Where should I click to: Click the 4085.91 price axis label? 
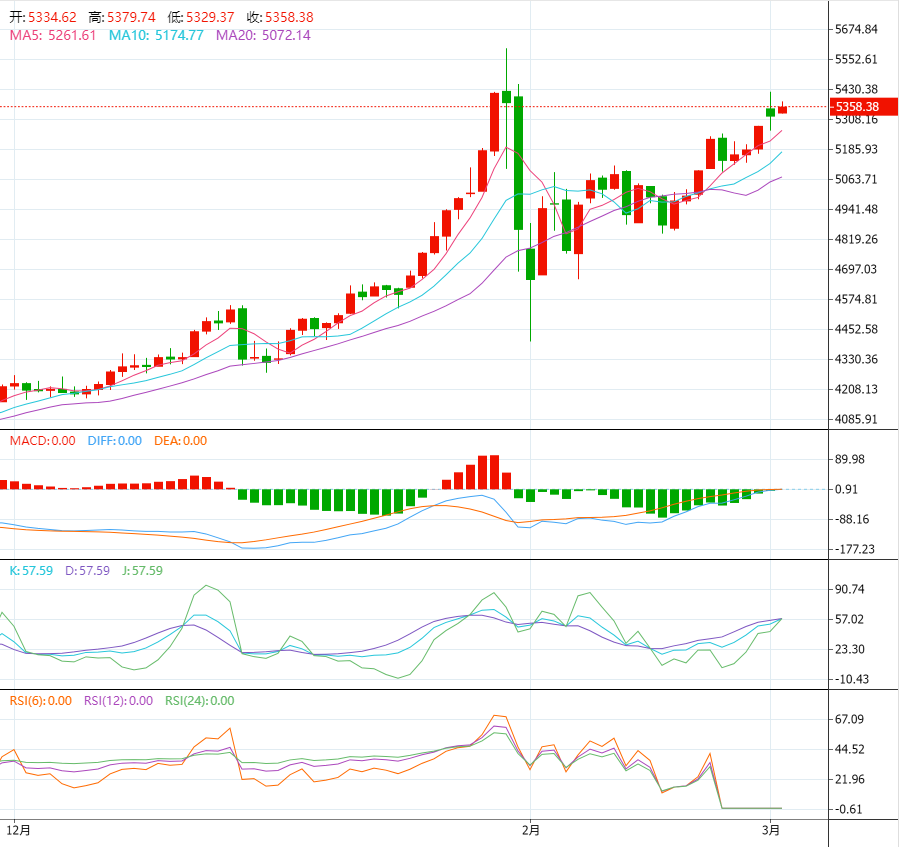tap(857, 419)
